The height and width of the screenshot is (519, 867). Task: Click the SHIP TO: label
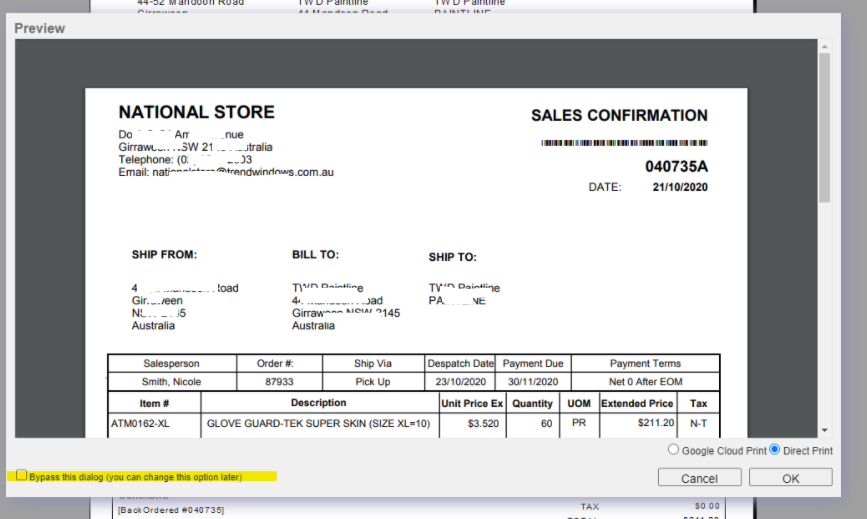[x=452, y=258]
